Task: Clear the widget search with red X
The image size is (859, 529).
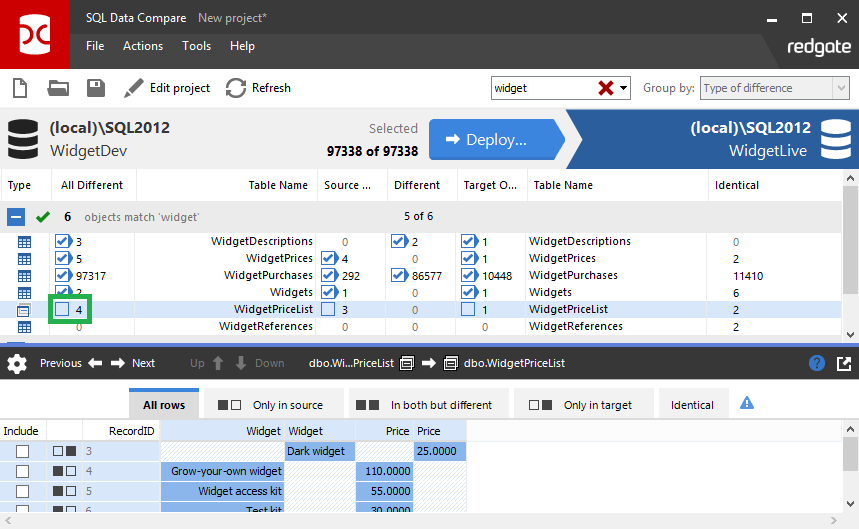Action: (606, 88)
